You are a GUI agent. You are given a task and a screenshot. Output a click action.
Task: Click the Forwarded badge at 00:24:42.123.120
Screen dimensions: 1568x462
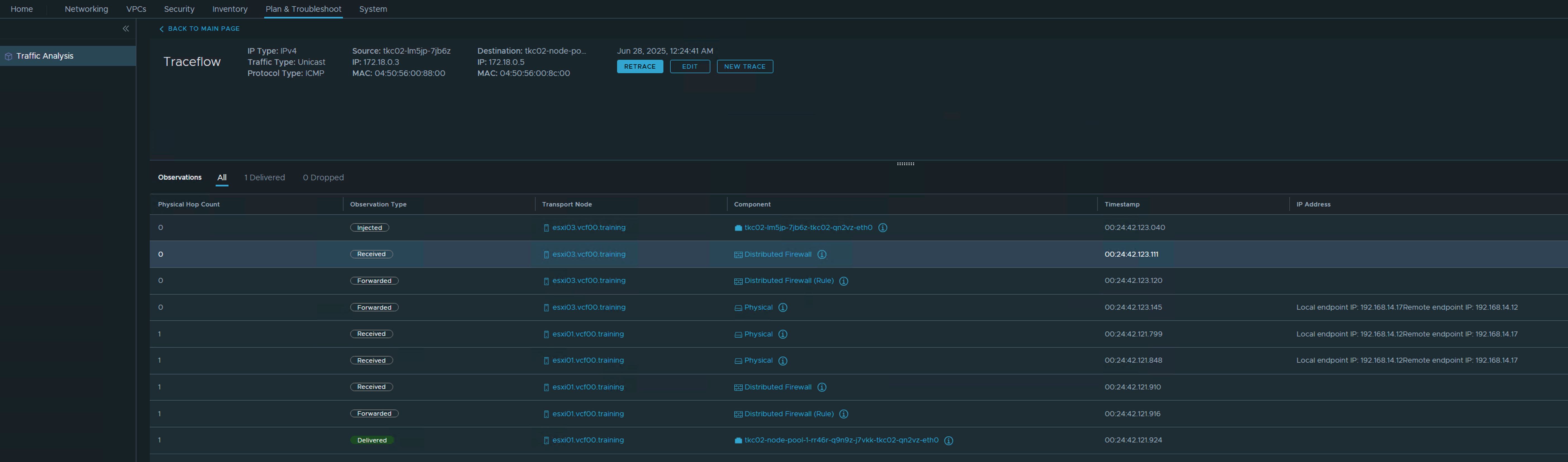[x=374, y=281]
